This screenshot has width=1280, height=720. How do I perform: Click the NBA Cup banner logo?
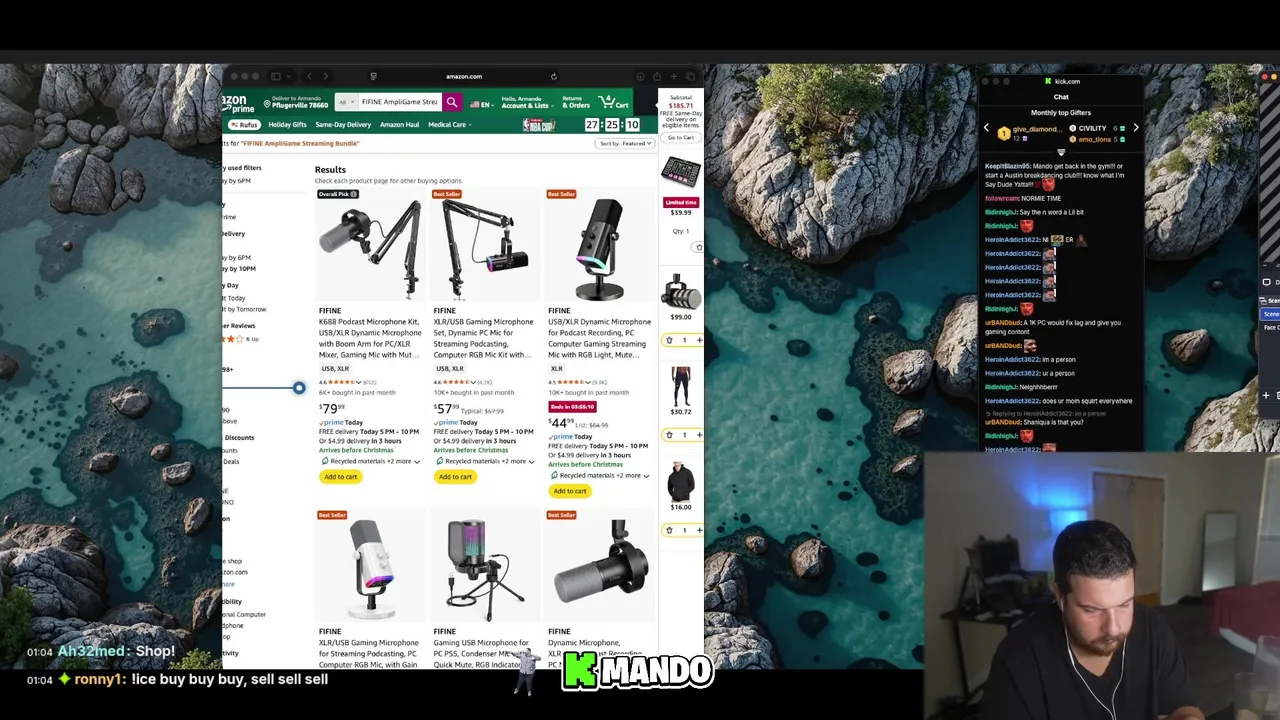click(539, 125)
